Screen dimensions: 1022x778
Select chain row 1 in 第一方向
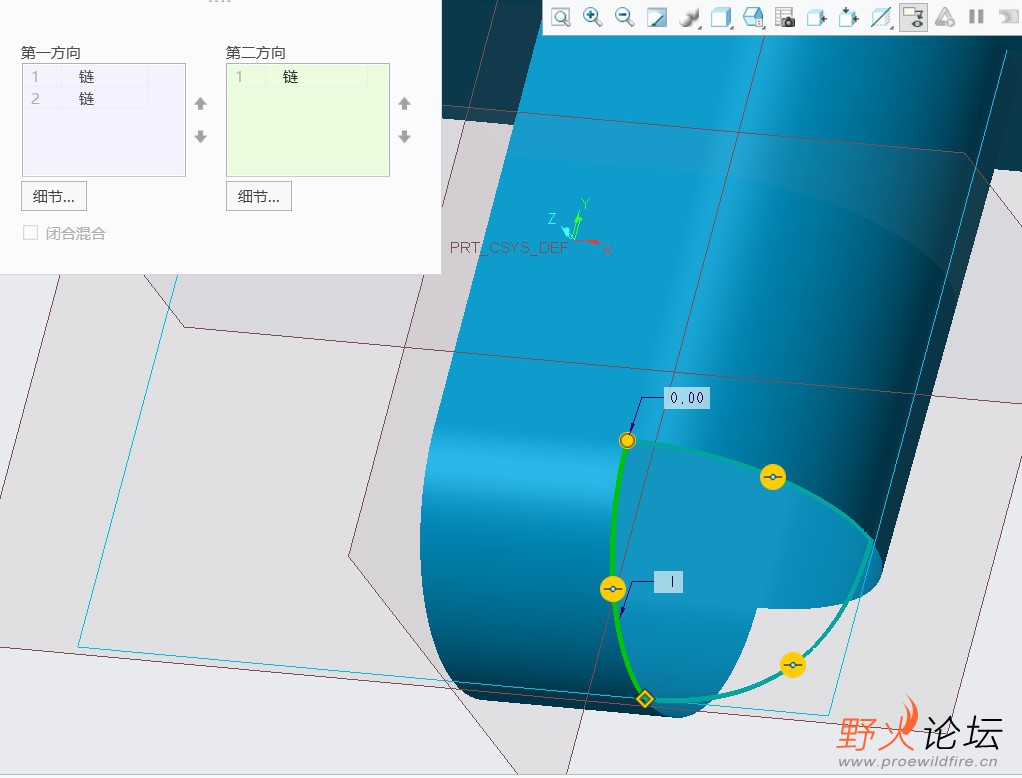click(x=85, y=76)
